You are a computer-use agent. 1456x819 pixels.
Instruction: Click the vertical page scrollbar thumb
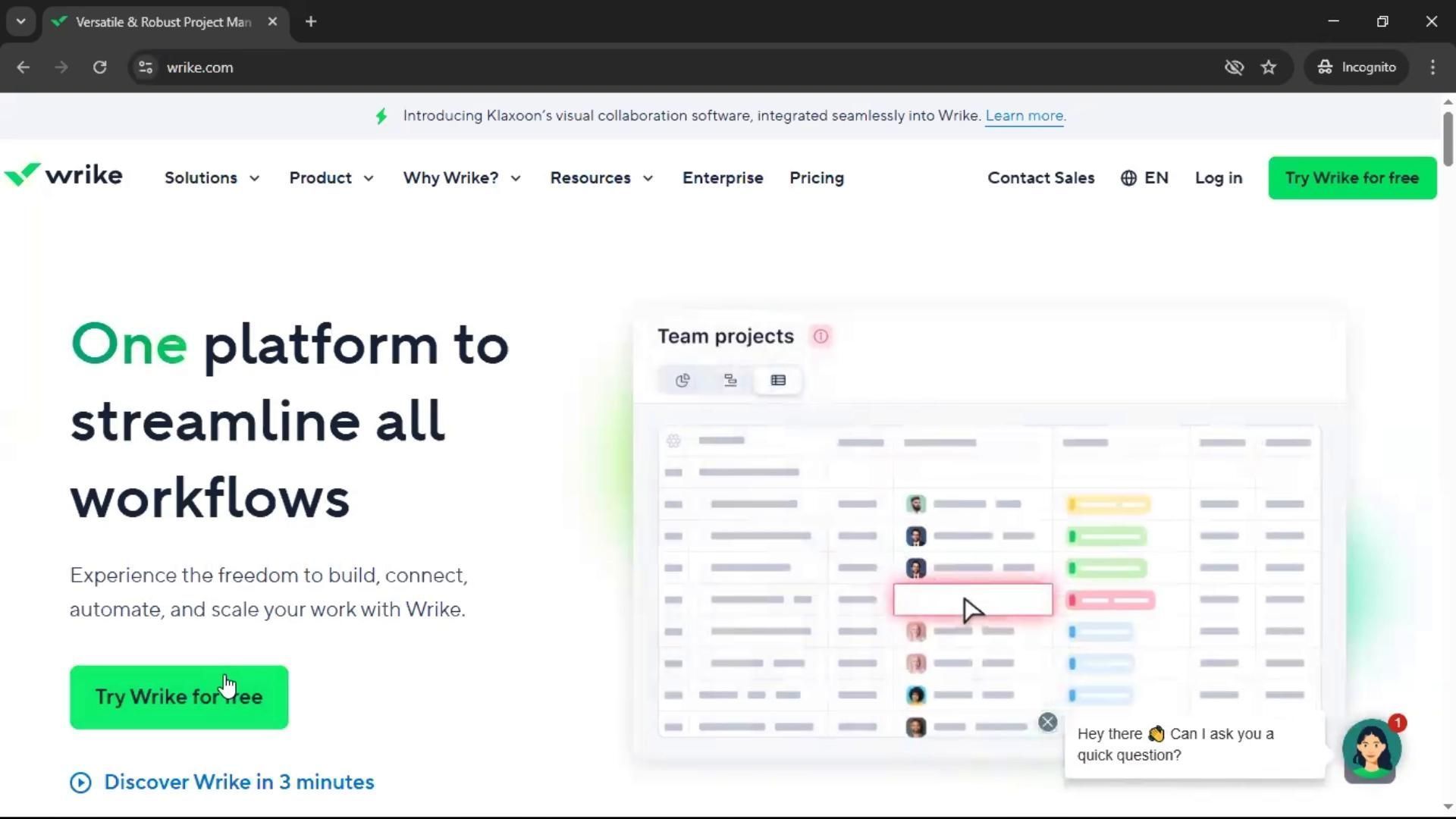point(1448,138)
